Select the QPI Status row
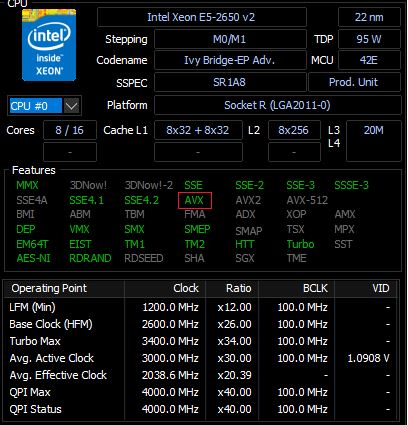408x425 pixels. tap(200, 409)
